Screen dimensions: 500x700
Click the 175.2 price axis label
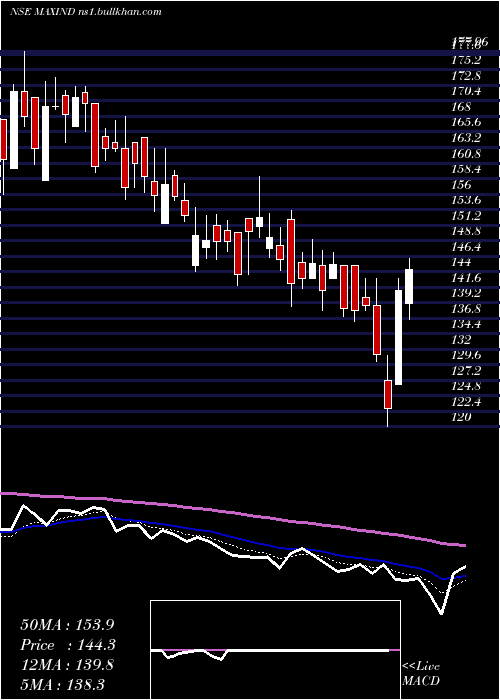pos(466,60)
